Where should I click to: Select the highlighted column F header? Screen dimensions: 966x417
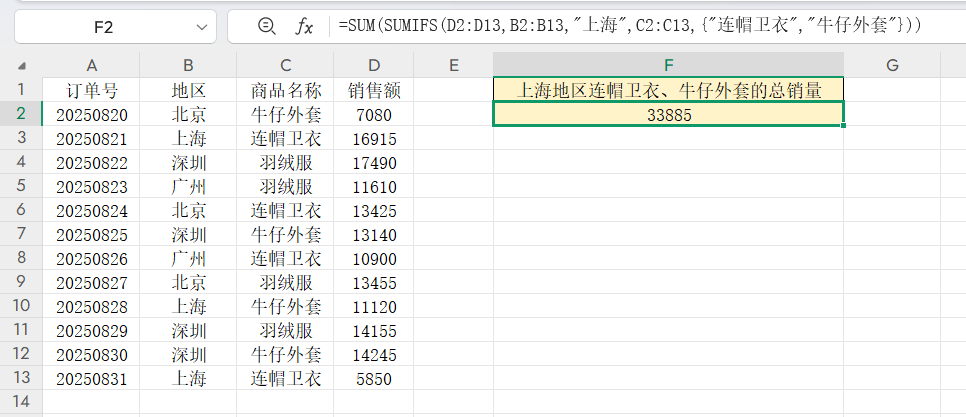[668, 66]
